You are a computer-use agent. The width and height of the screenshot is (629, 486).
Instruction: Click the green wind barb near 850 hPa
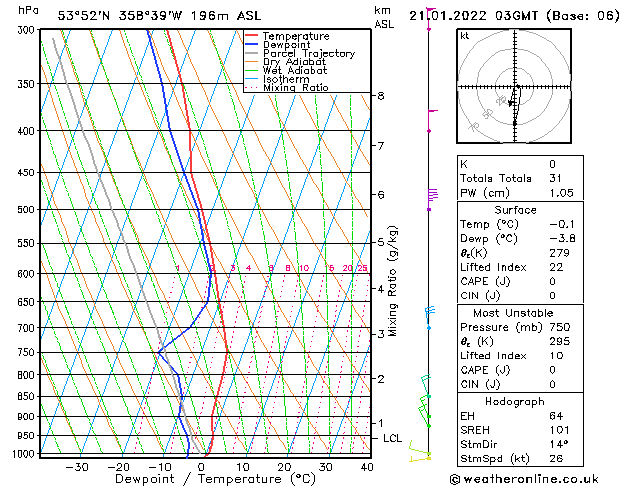pyautogui.click(x=425, y=405)
